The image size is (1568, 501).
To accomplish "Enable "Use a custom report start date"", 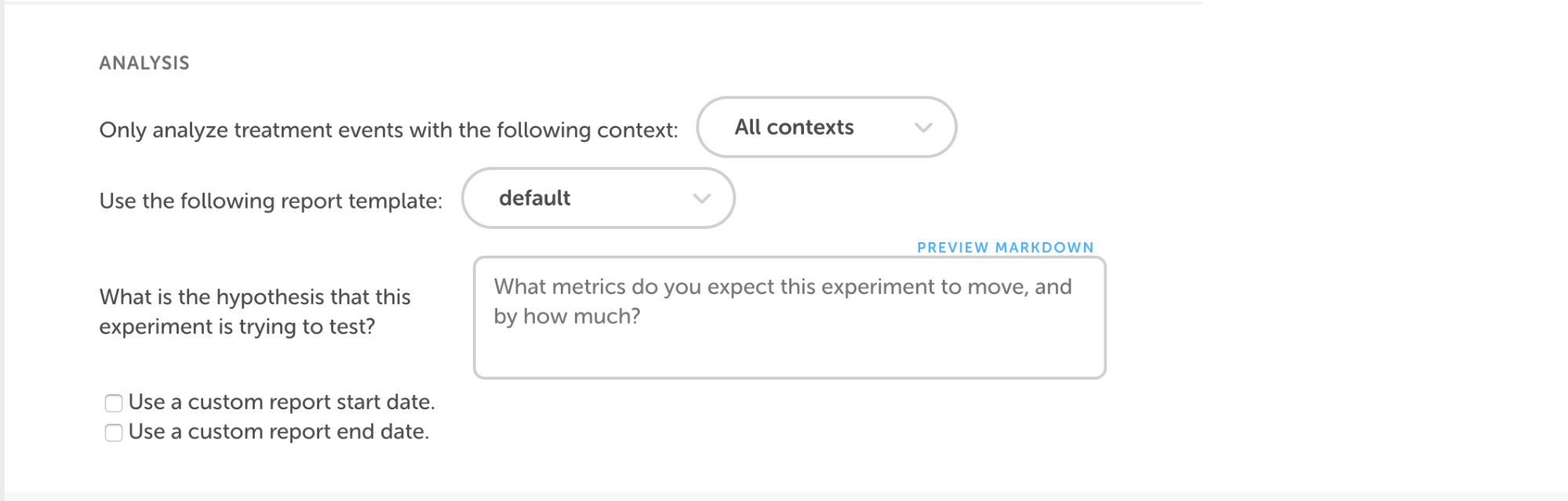I will [112, 401].
